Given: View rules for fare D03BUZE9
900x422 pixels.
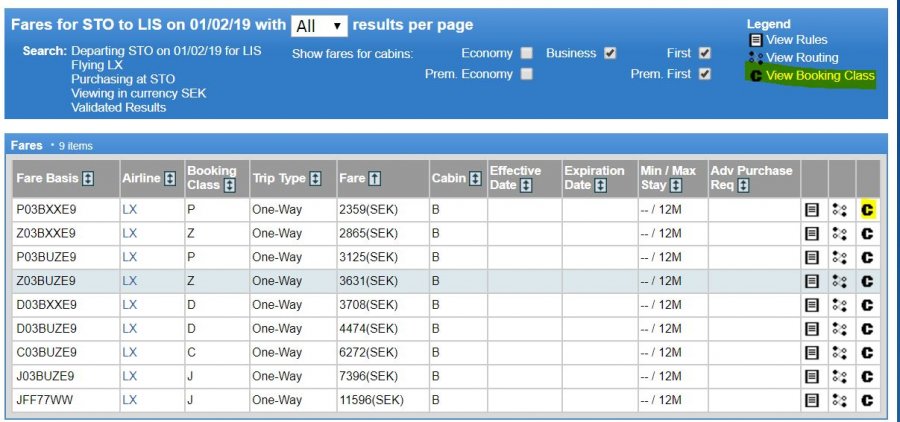Looking at the screenshot, I should click(x=813, y=328).
